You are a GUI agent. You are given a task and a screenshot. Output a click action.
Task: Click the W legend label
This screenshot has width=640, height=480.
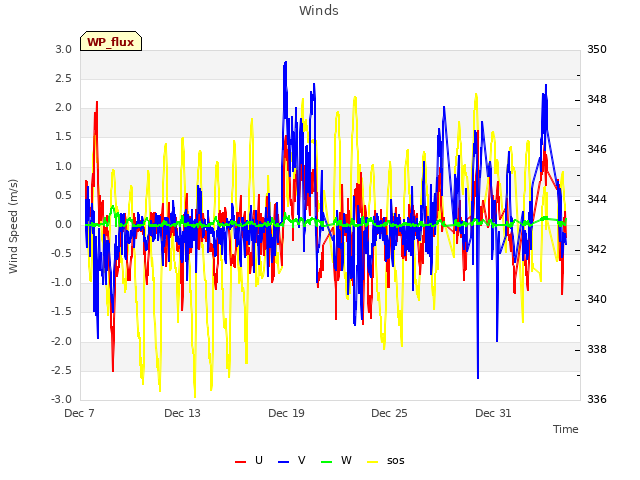pos(346,460)
